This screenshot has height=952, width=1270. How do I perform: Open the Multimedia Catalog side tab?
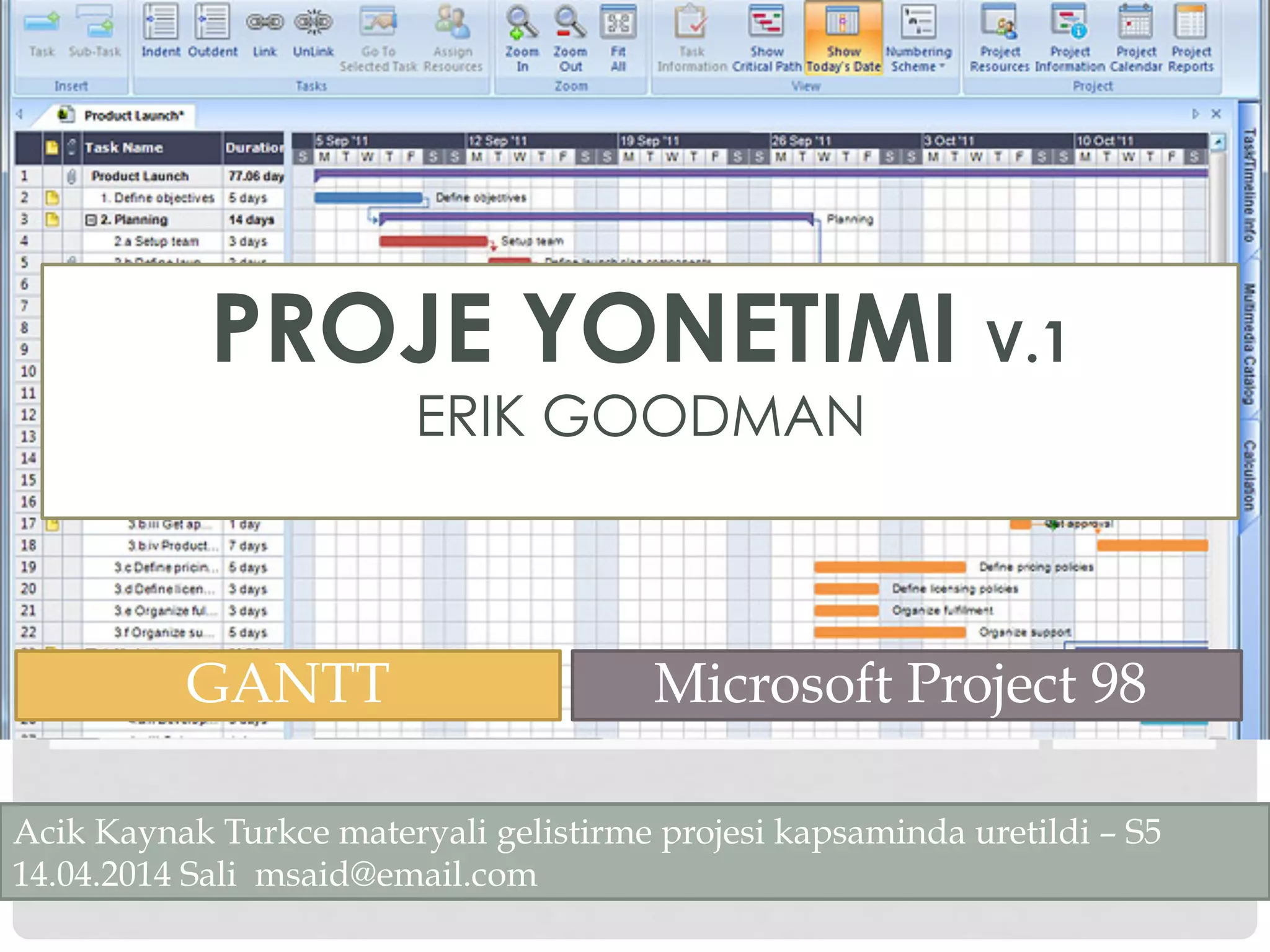[1250, 344]
